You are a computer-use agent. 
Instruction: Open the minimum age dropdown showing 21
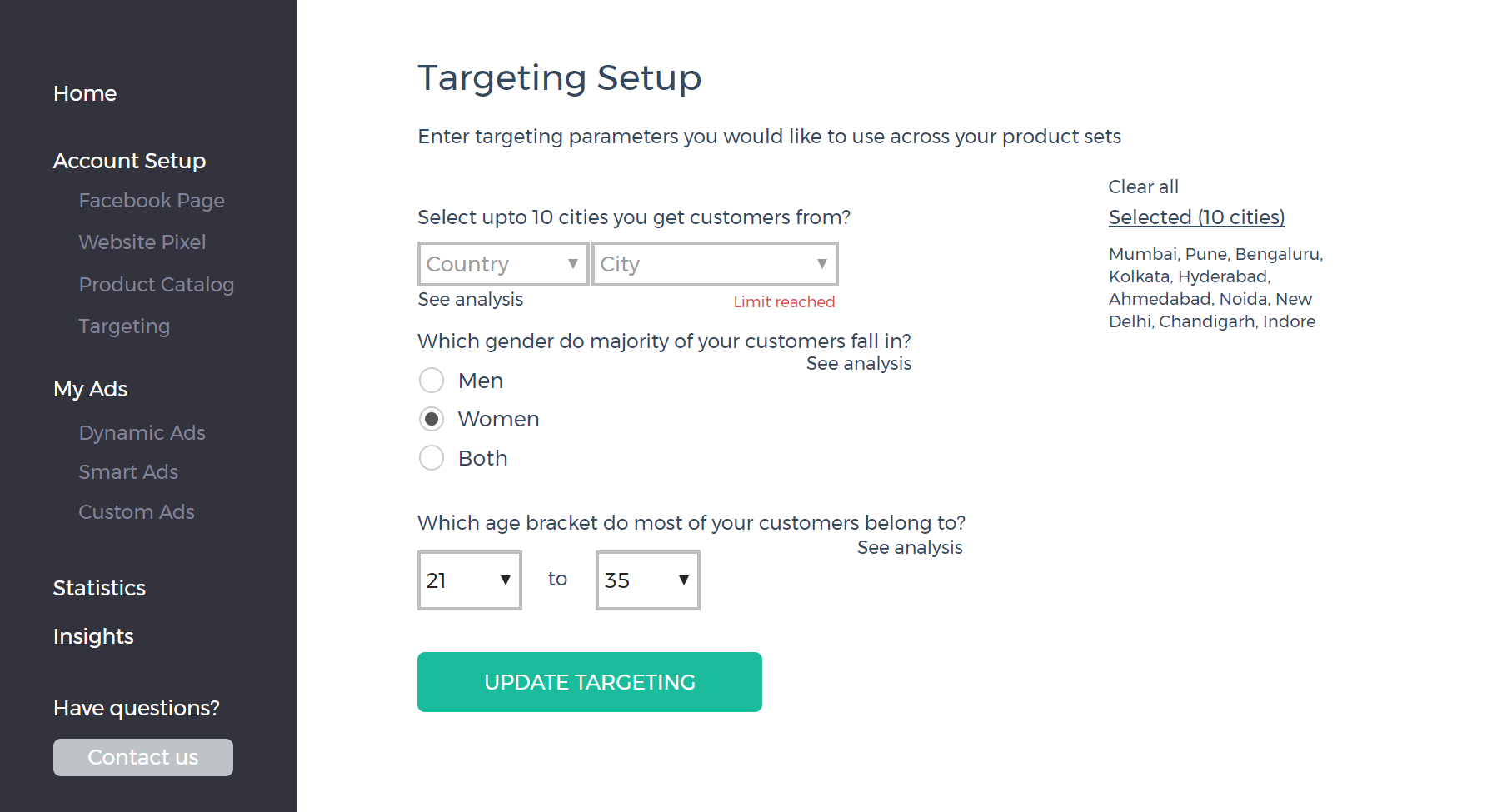pyautogui.click(x=469, y=580)
